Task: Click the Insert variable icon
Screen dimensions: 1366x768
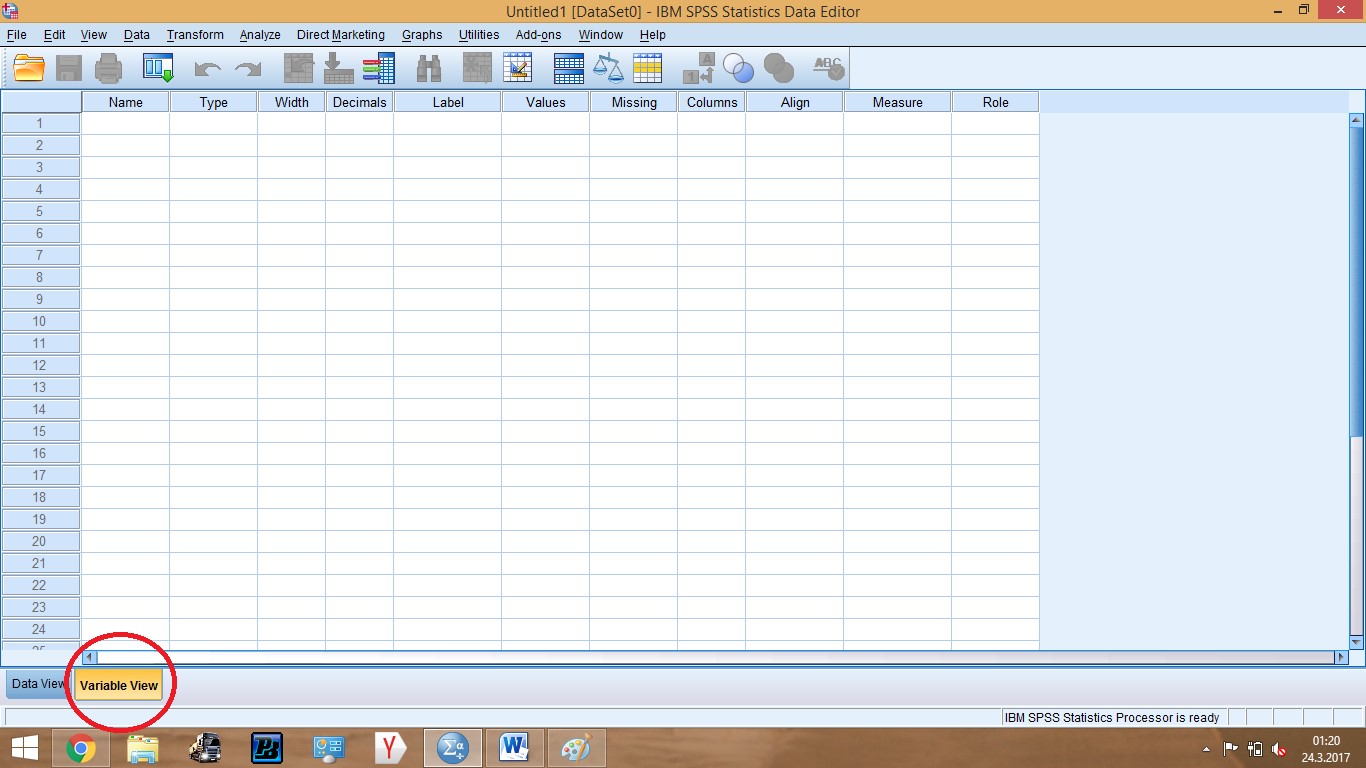Action: coord(518,68)
